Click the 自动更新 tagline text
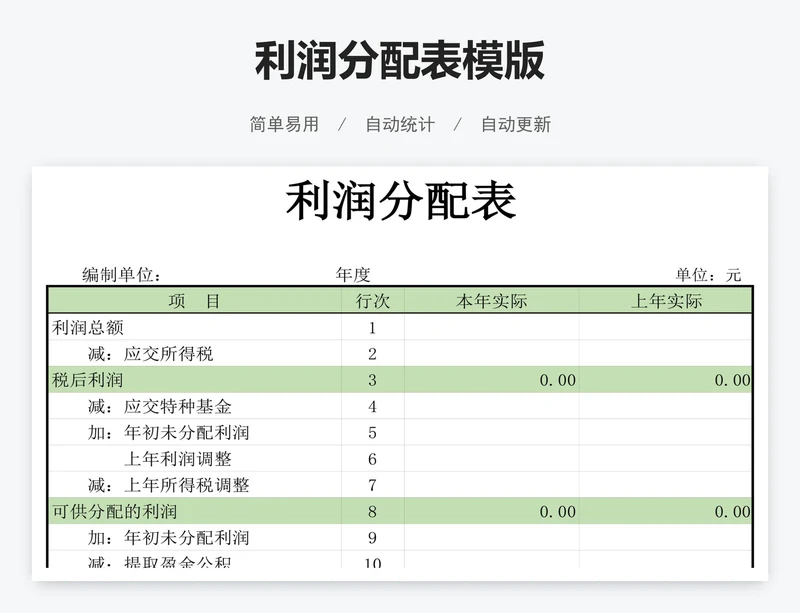This screenshot has width=800, height=613. coord(516,125)
